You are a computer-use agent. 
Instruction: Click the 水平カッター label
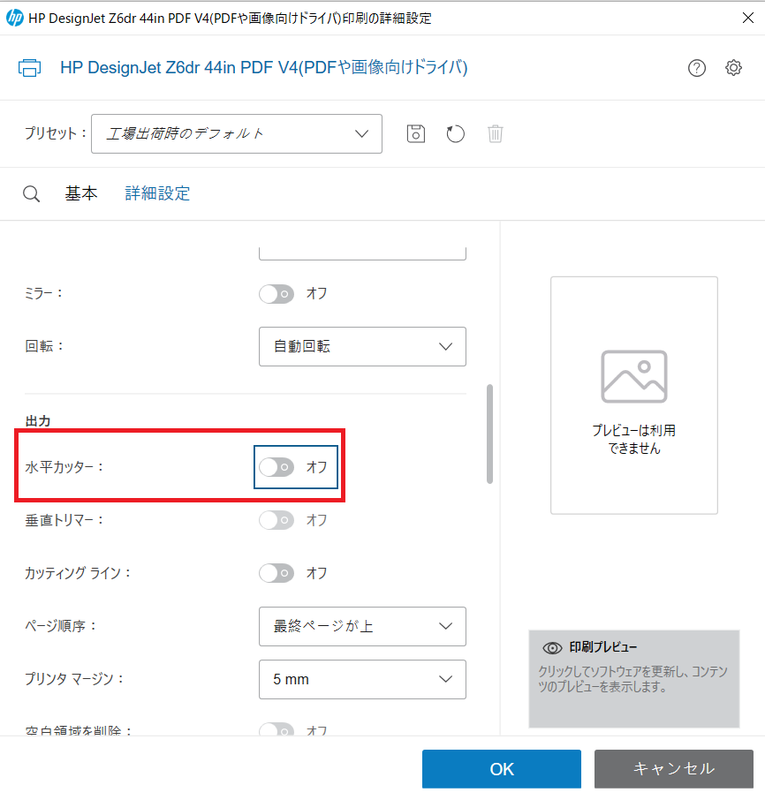(x=64, y=467)
